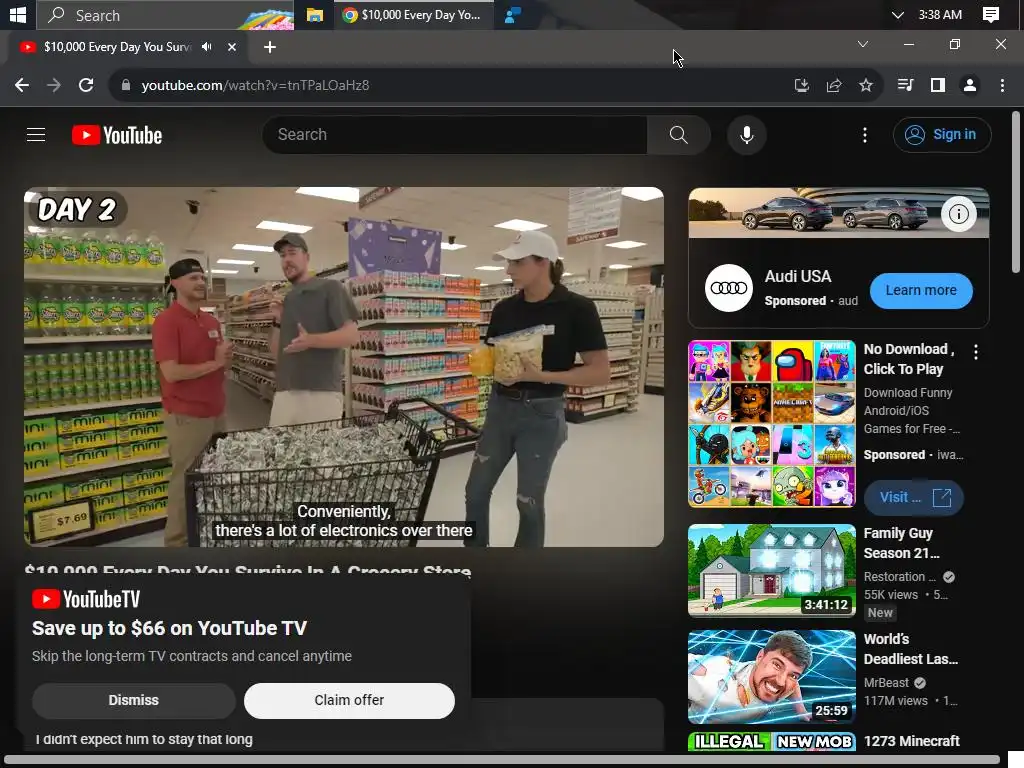Open Family Guy Season 21 title link
The width and height of the screenshot is (1024, 768).
coord(901,543)
